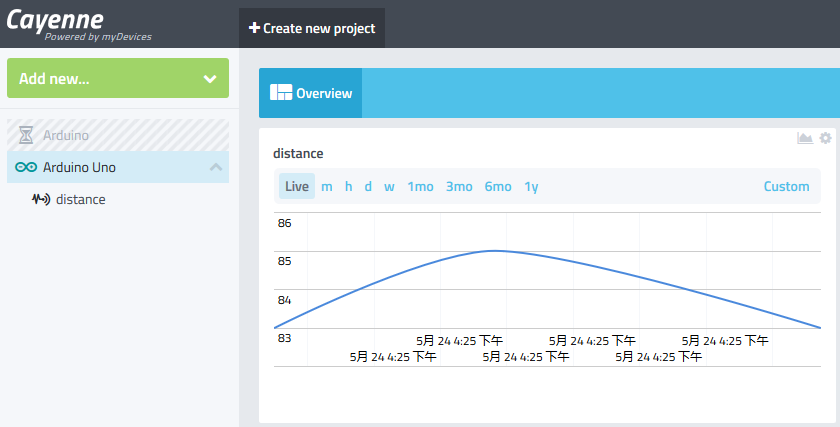Viewport: 840px width, 427px height.
Task: Open the Custom date range option
Action: 786,186
